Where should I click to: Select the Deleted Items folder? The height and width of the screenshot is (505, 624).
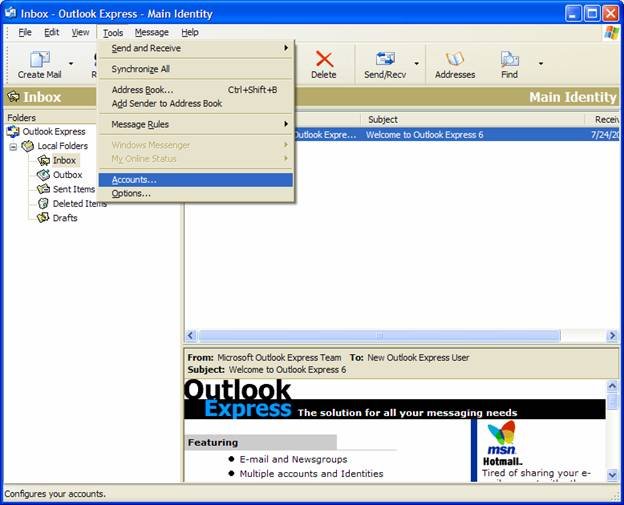click(x=80, y=203)
